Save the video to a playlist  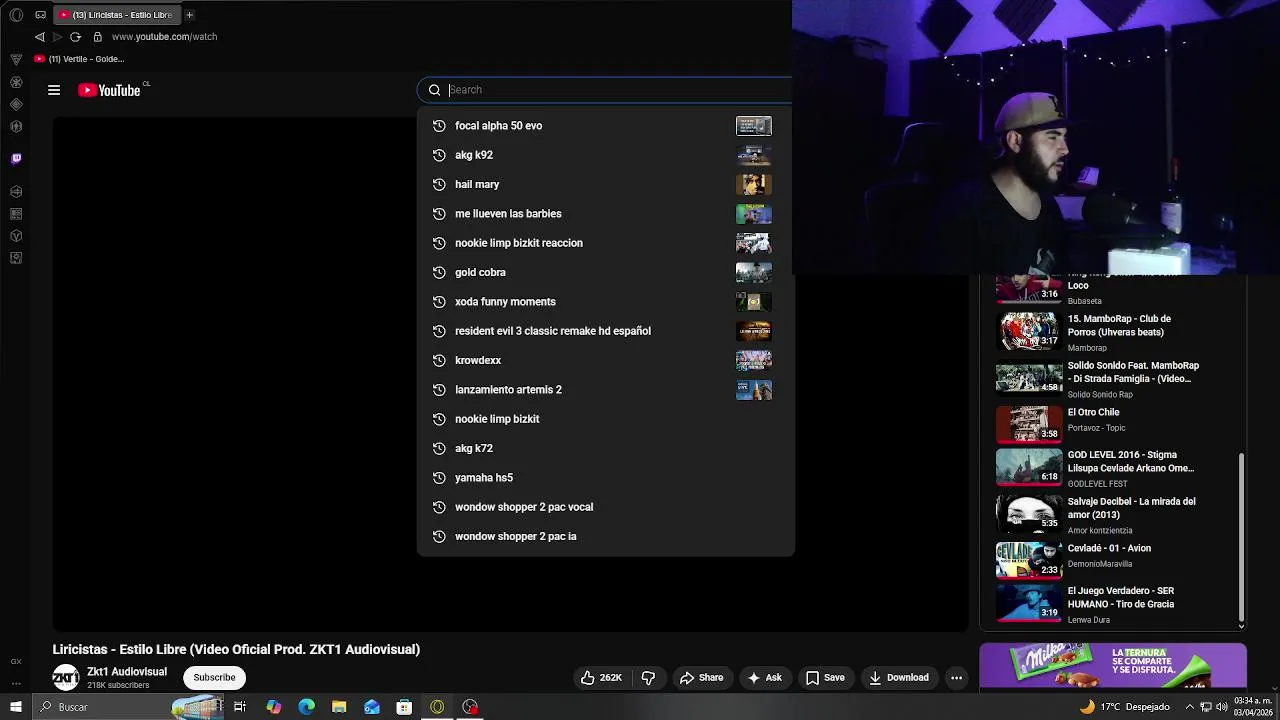point(825,678)
